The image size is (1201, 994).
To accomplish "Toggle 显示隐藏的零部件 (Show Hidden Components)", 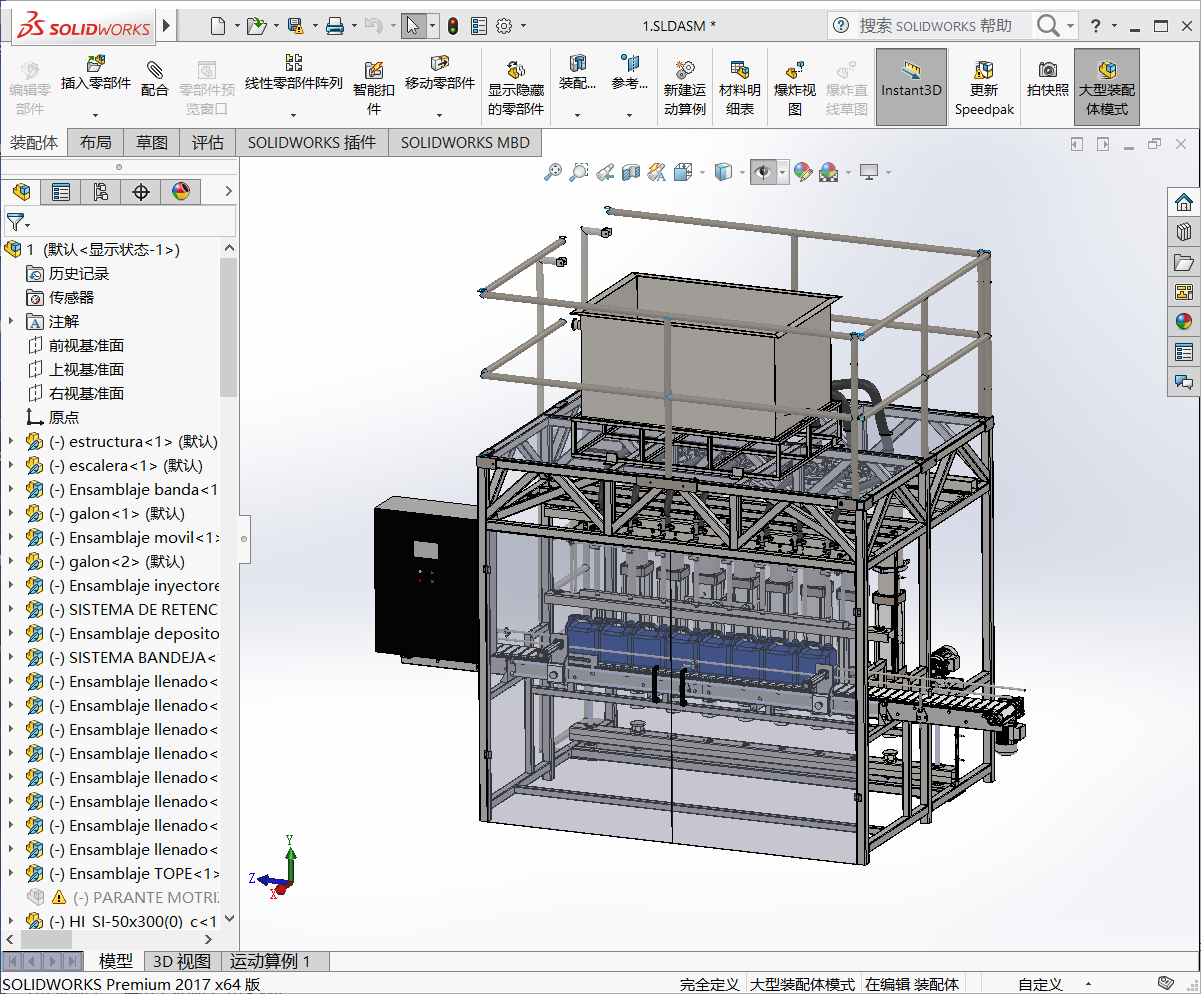I will [515, 70].
